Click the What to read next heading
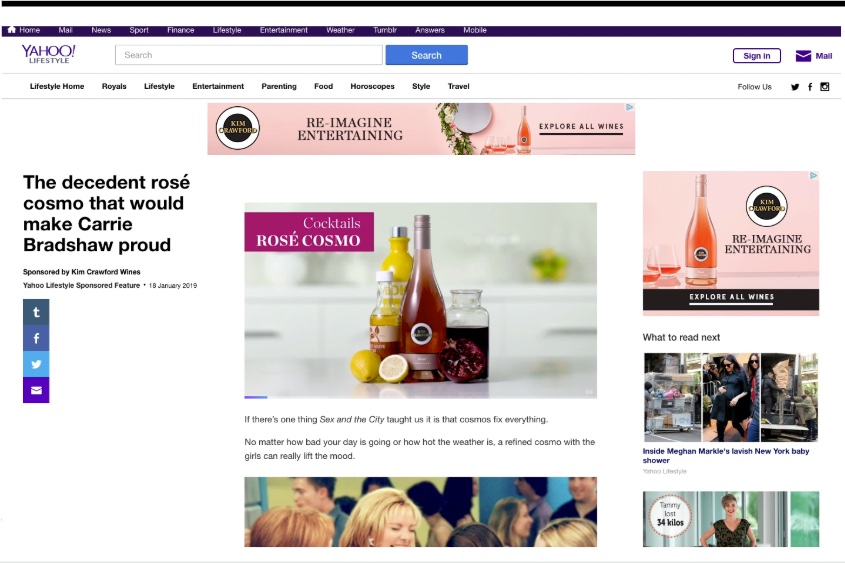Viewport: 845px width, 563px height. (x=681, y=337)
